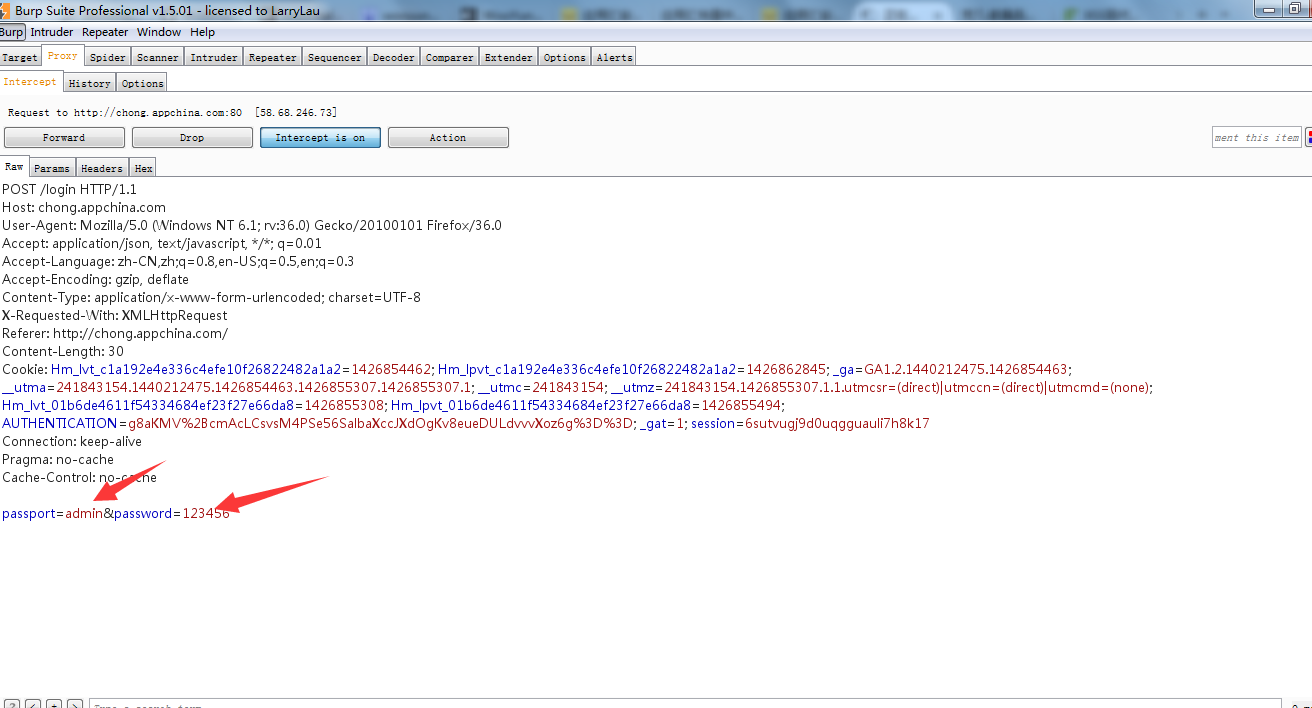Click the Referer header line

(115, 333)
